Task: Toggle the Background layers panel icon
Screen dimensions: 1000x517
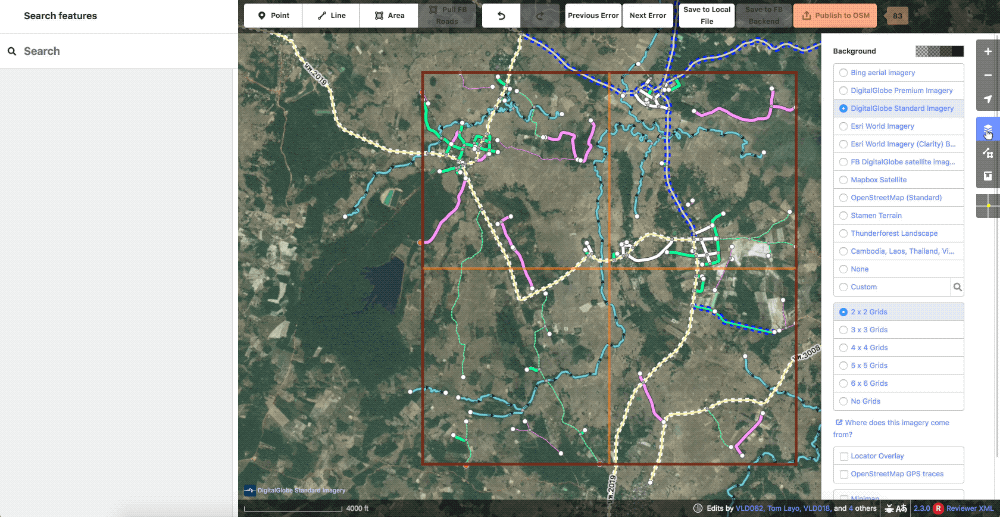Action: tap(988, 131)
